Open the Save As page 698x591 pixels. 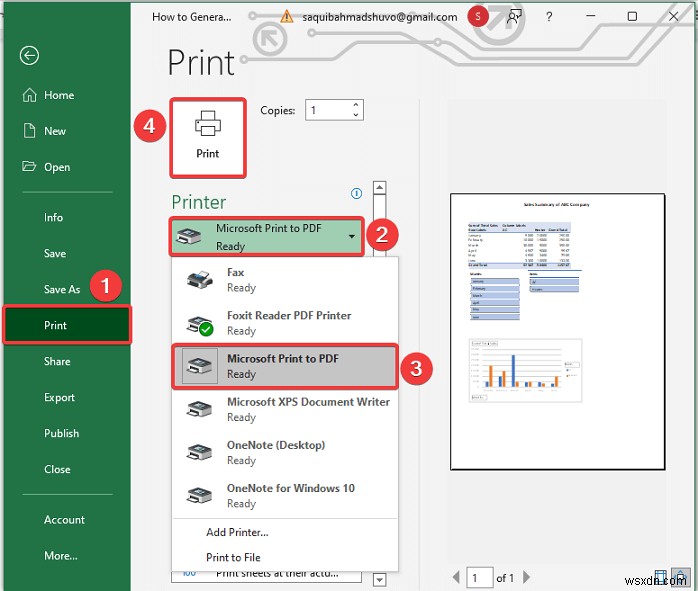pyautogui.click(x=62, y=290)
